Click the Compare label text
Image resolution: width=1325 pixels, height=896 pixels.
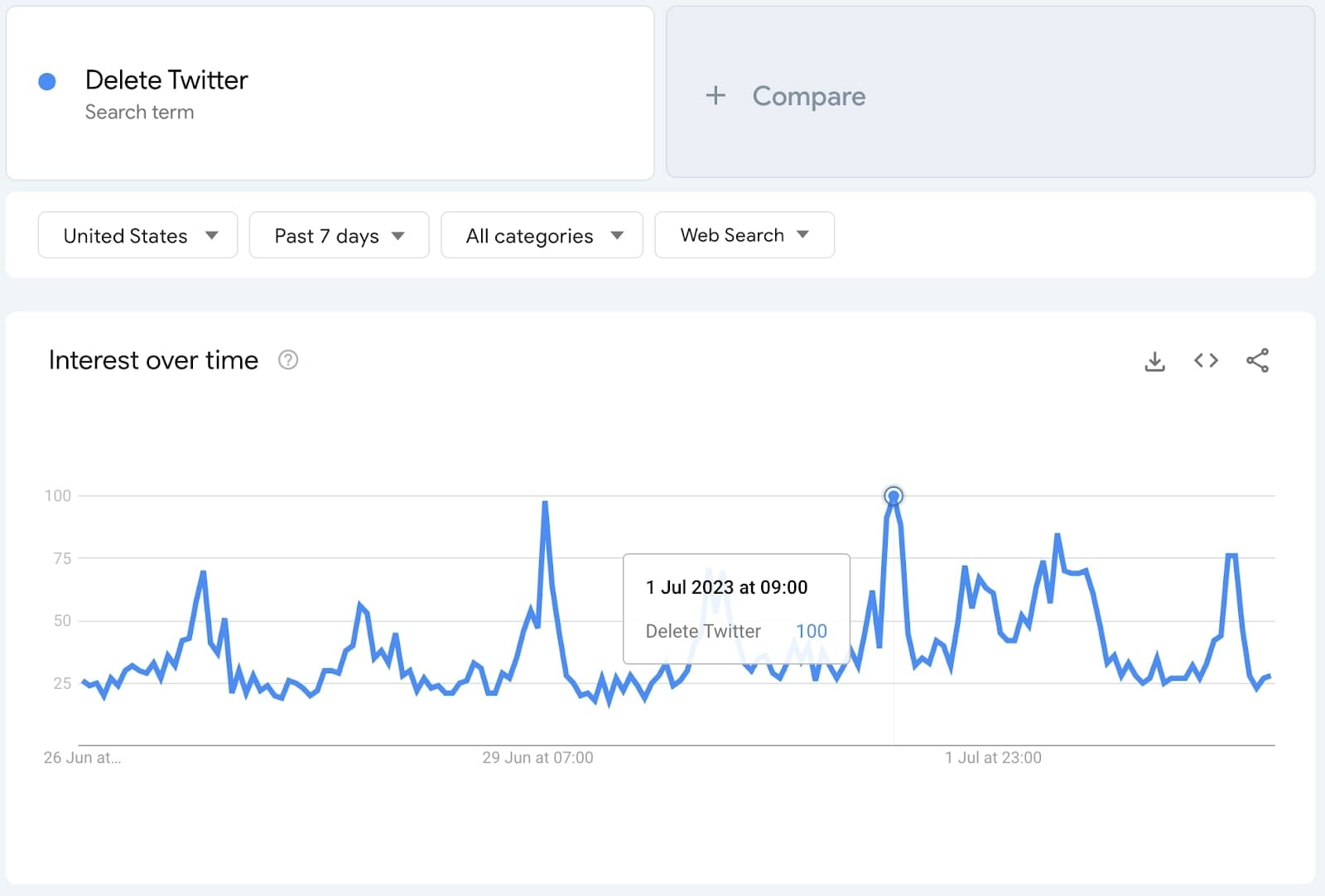coord(808,96)
